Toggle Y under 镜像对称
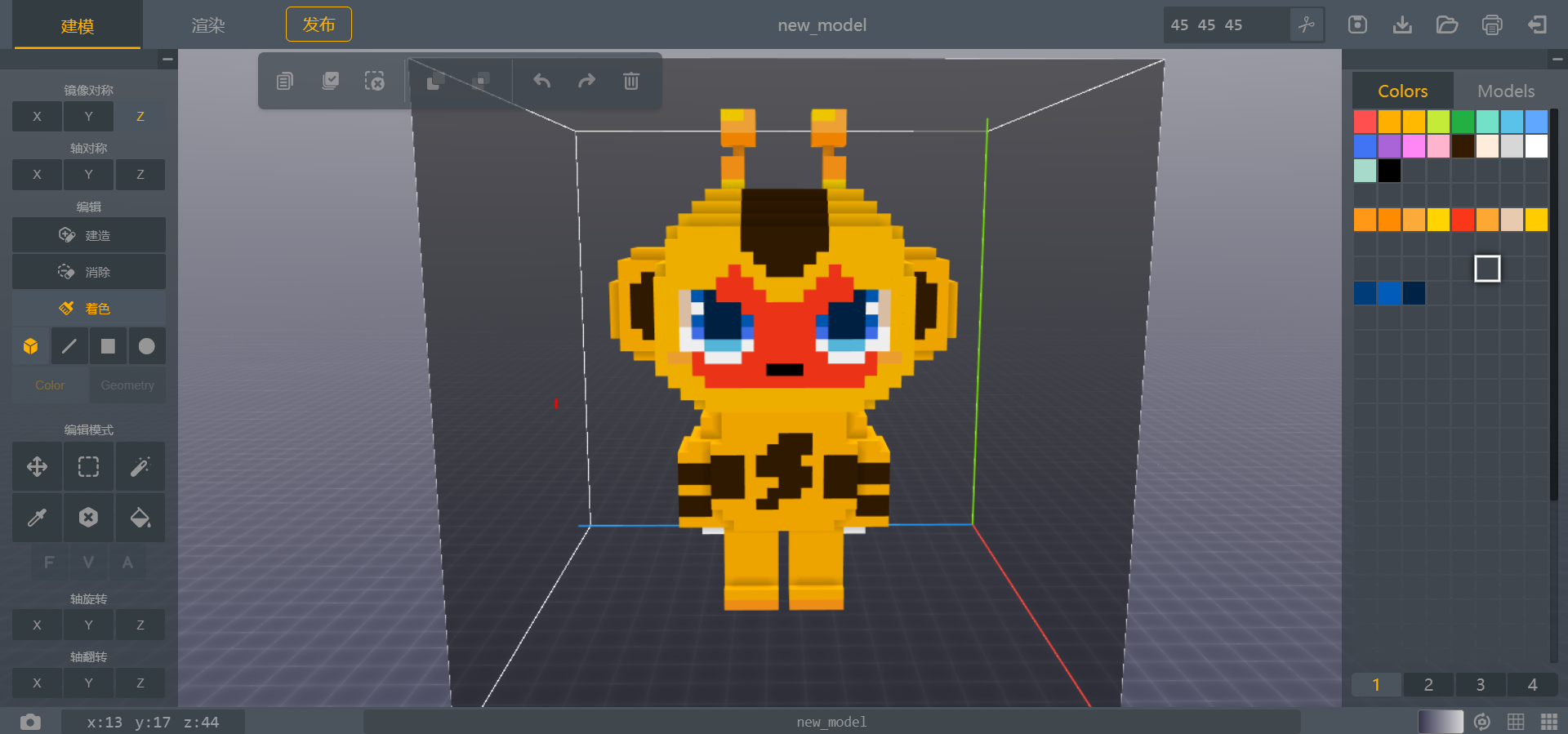The width and height of the screenshot is (1568, 734). 88,116
